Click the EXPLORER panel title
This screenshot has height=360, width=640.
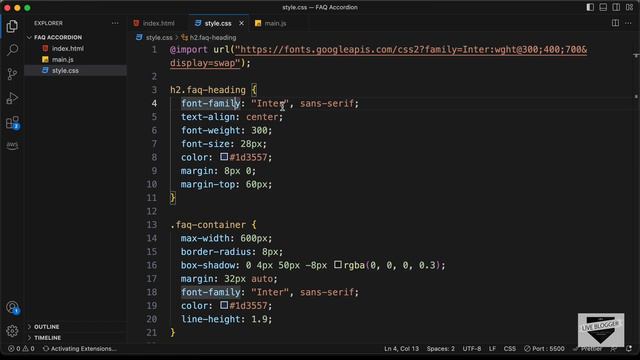[48, 23]
